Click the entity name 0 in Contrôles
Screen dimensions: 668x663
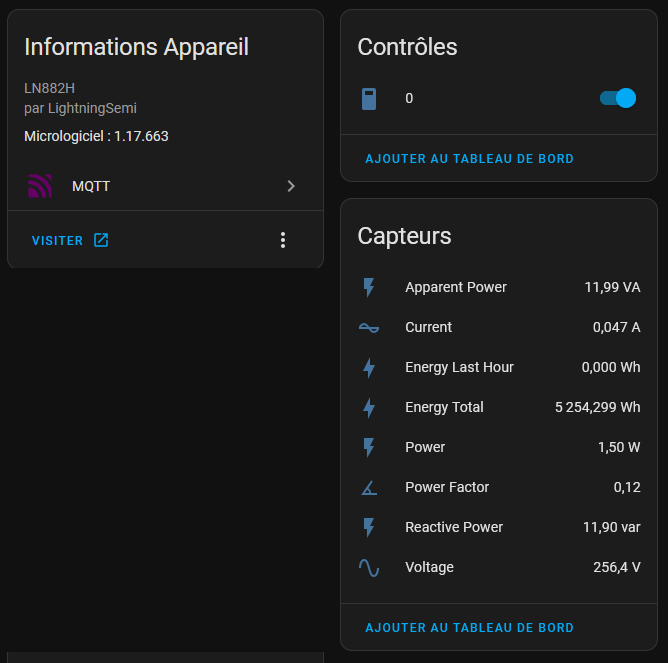[x=409, y=98]
